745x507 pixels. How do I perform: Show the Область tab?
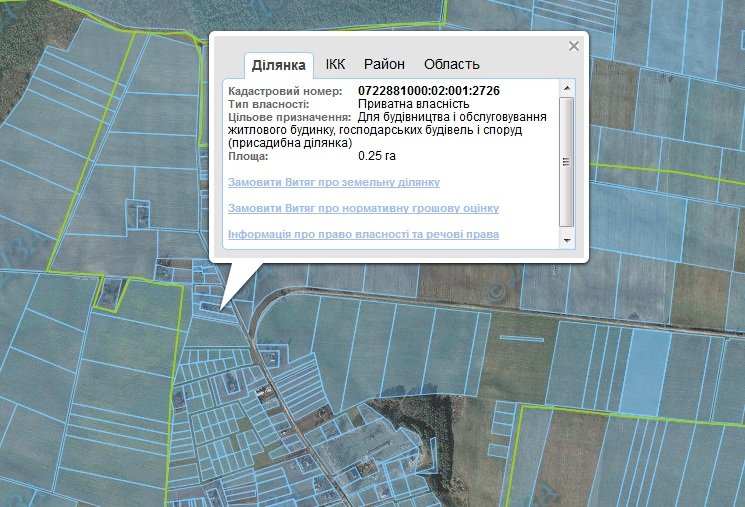pos(451,64)
